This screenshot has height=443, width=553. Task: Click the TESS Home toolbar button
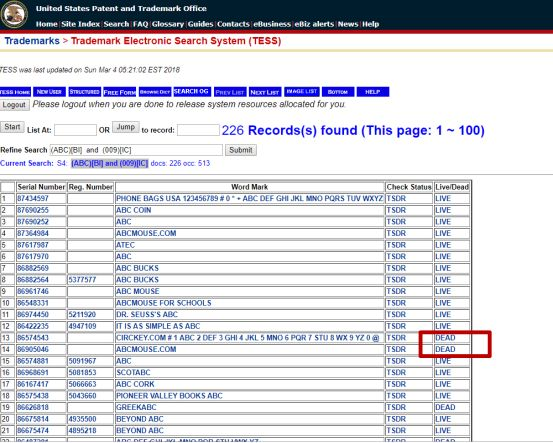coord(15,92)
